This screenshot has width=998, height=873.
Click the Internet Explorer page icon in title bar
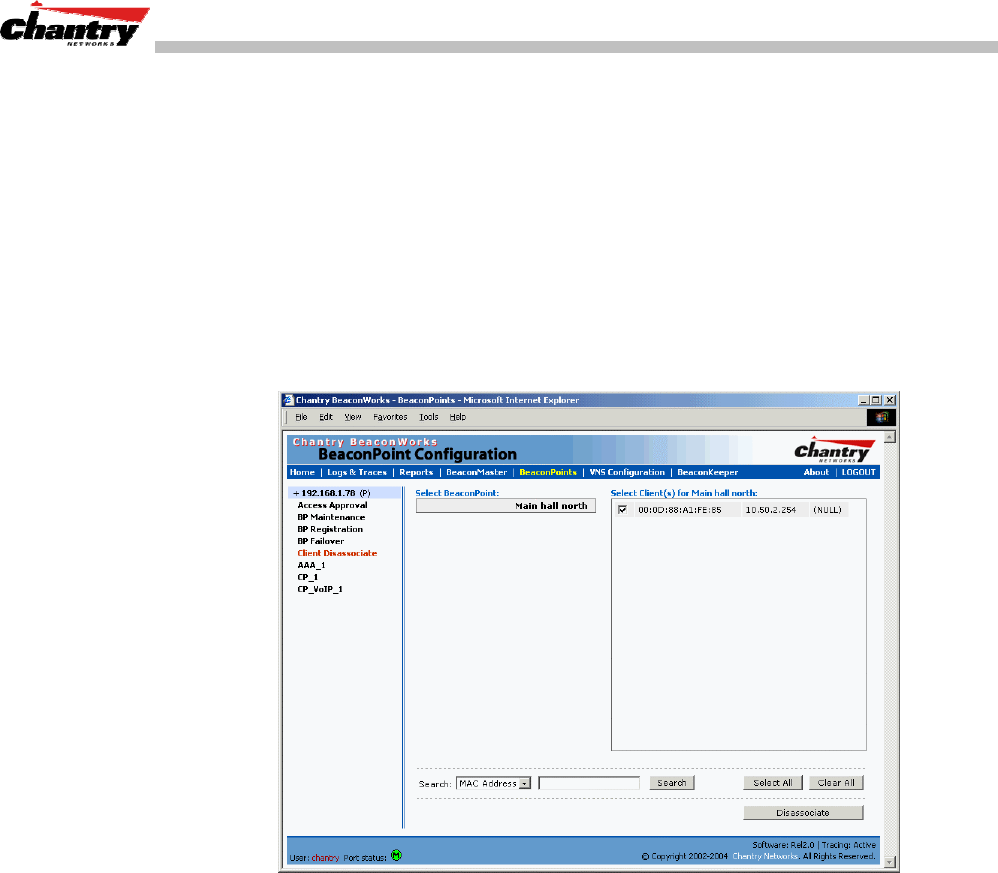[x=288, y=400]
